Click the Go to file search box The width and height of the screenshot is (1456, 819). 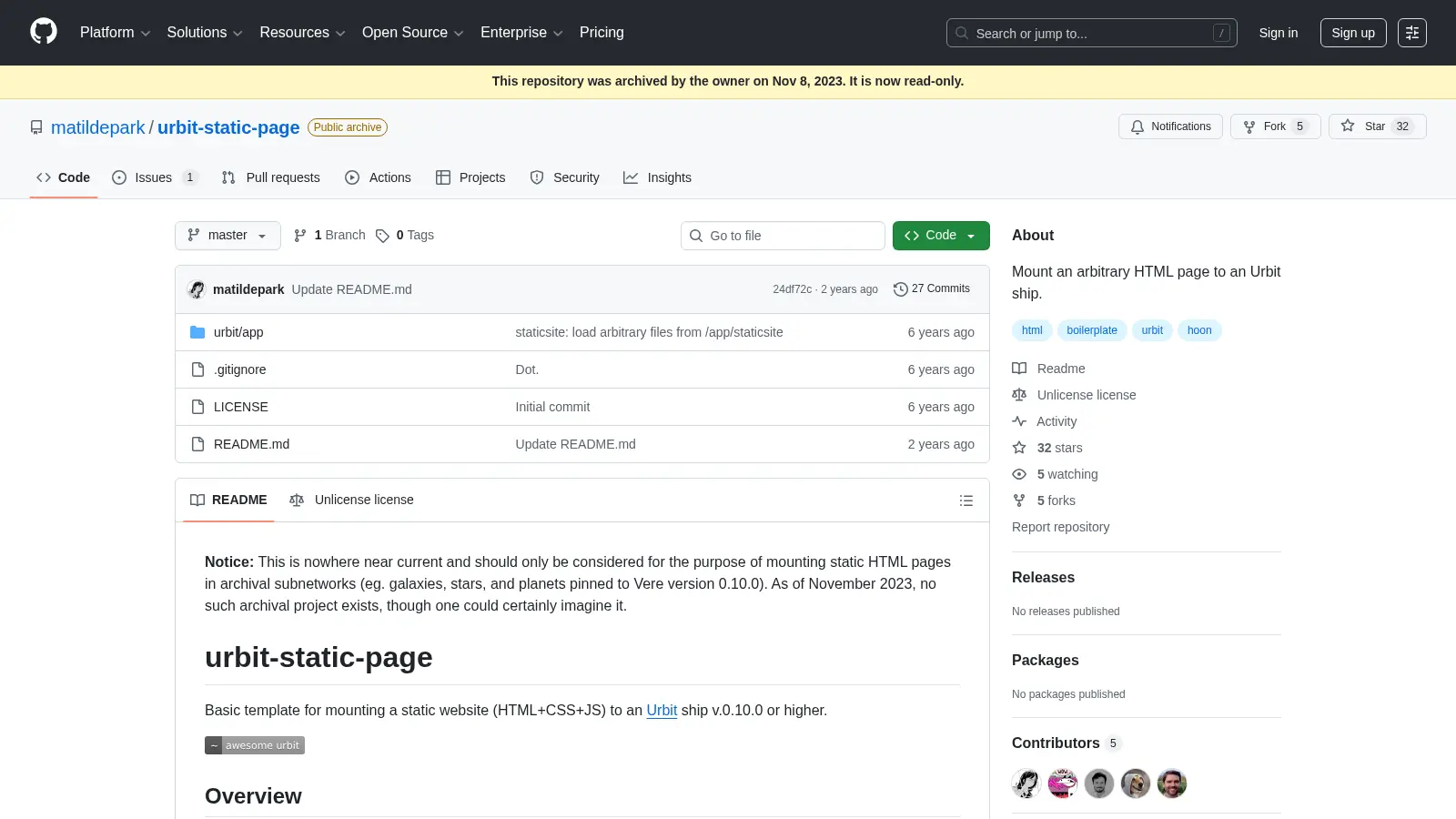(x=783, y=236)
